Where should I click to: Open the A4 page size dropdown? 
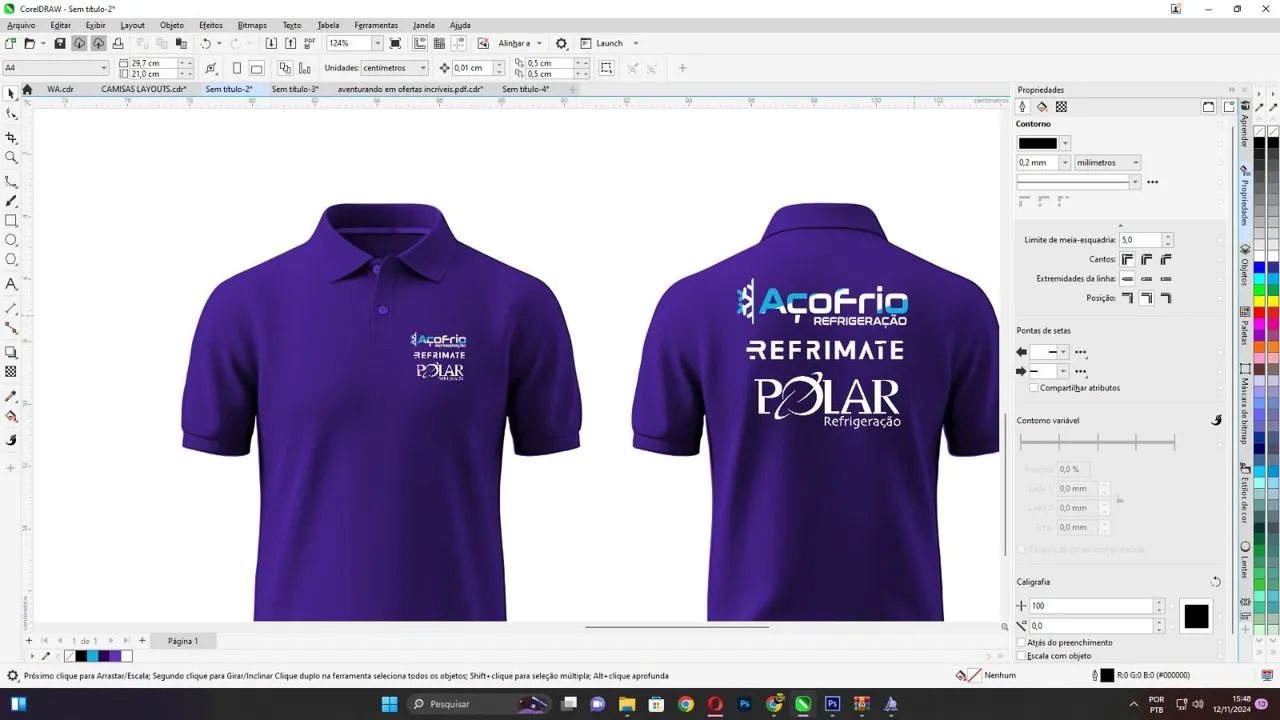(x=104, y=68)
